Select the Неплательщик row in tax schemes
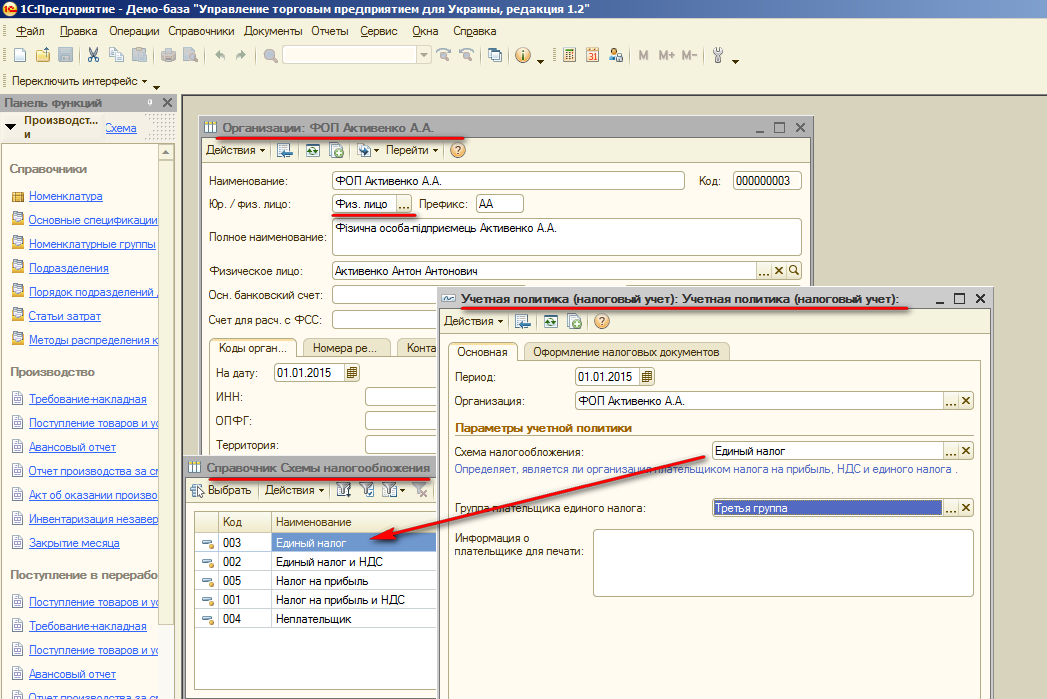The width and height of the screenshot is (1047, 699). pos(315,618)
